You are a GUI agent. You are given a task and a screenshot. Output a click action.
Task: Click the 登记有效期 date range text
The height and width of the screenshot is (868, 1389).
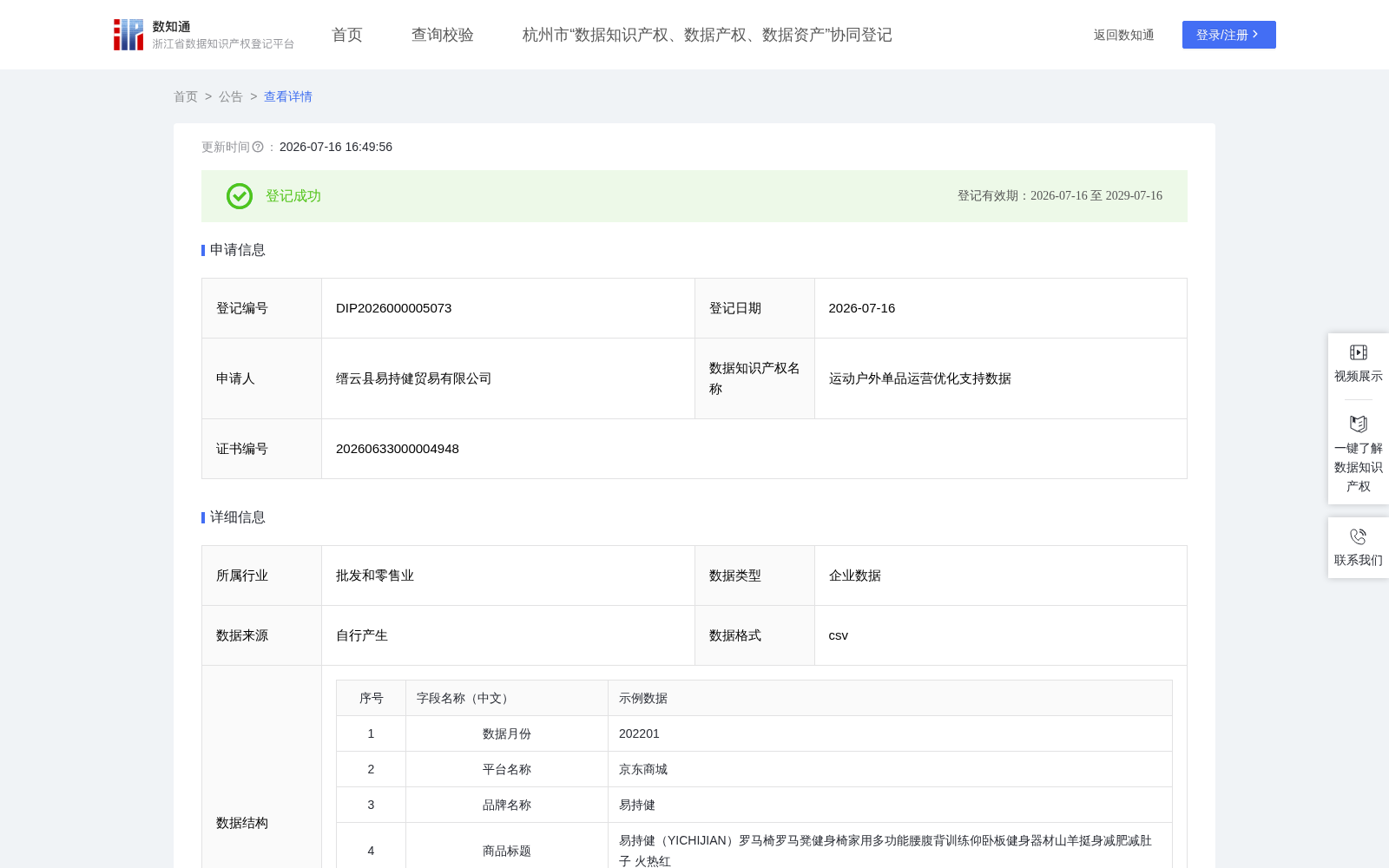click(1060, 196)
